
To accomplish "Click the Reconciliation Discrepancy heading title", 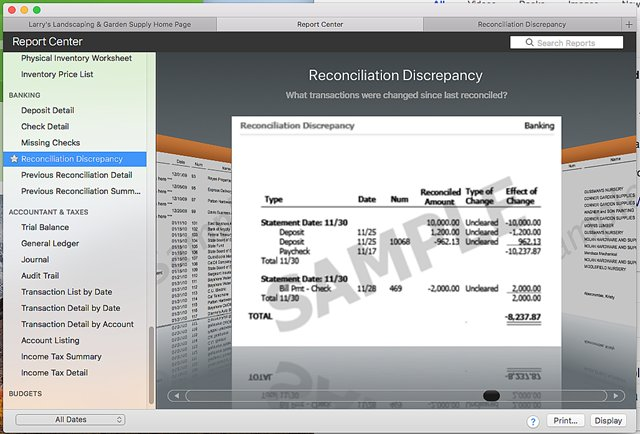I will tap(396, 75).
